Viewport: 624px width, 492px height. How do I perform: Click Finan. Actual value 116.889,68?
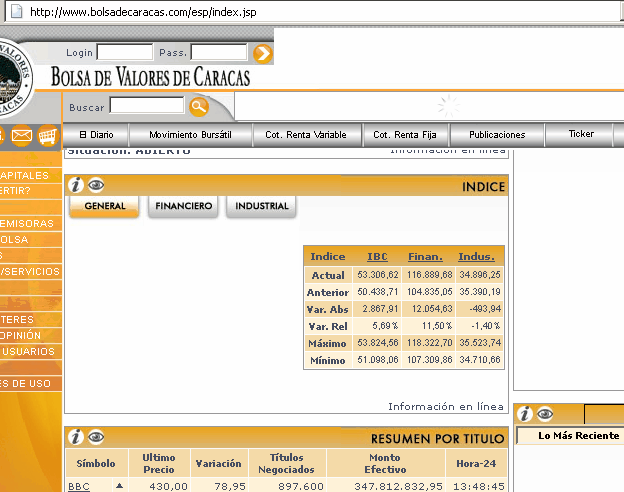pyautogui.click(x=429, y=275)
